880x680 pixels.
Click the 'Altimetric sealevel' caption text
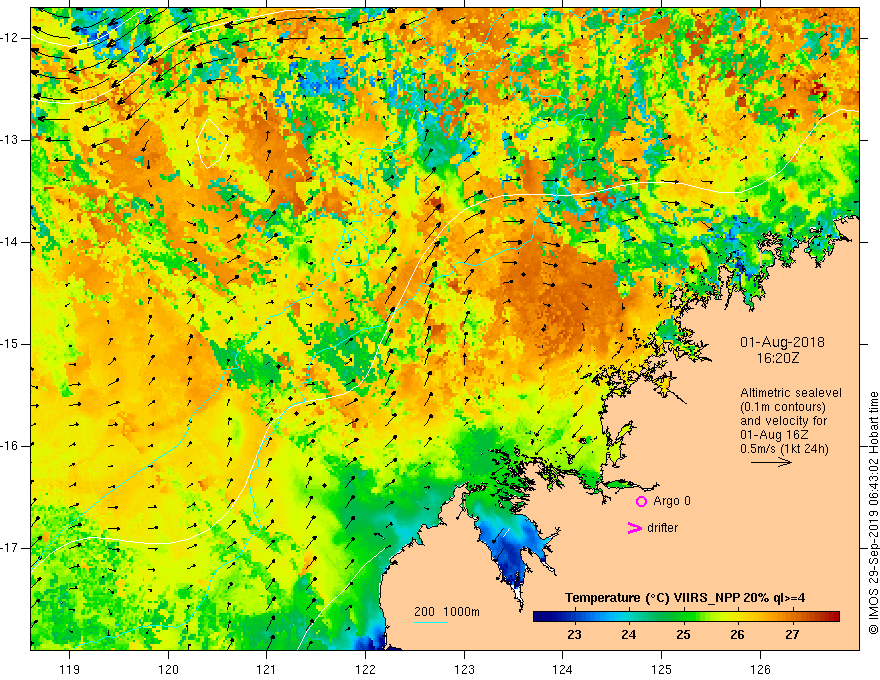tap(791, 393)
